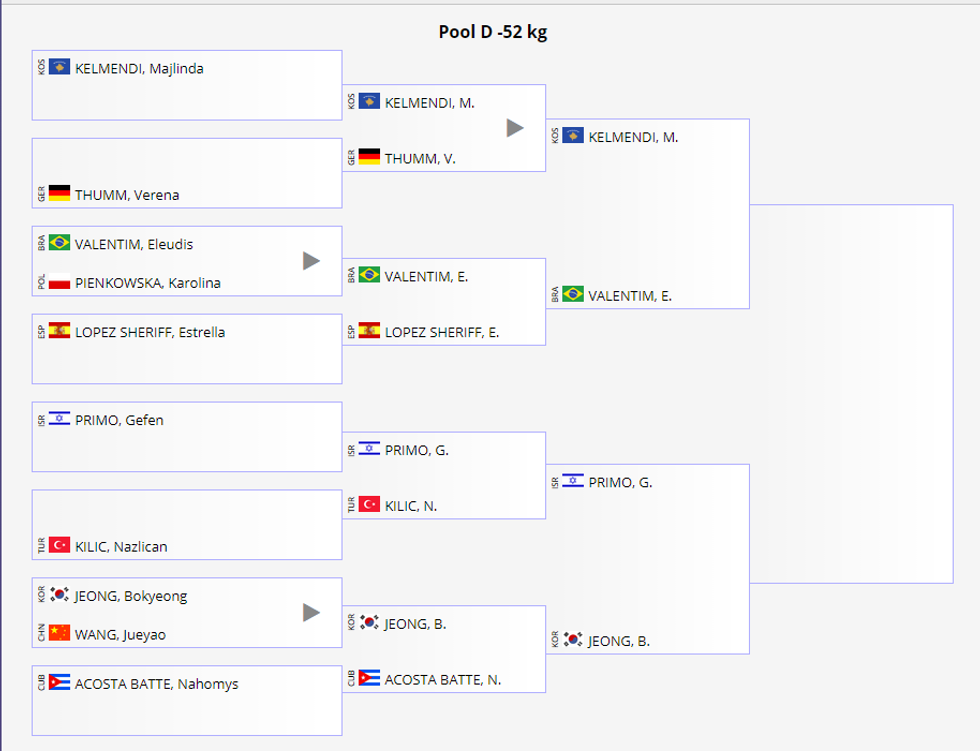Click Polish flag beside PIENKOWSKA, Karolina

(x=59, y=282)
